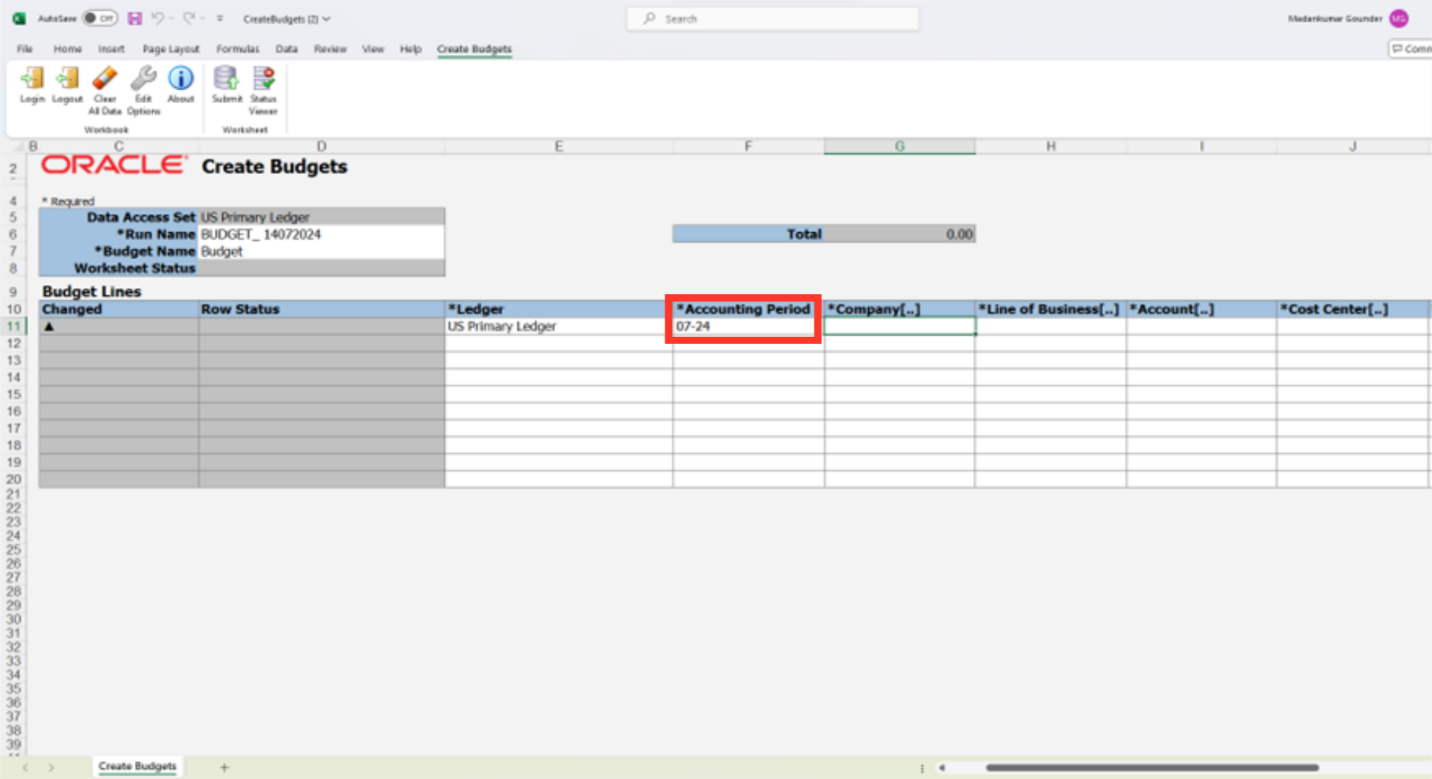Click the Data Access Set value cell
This screenshot has height=779, width=1432.
[x=321, y=217]
